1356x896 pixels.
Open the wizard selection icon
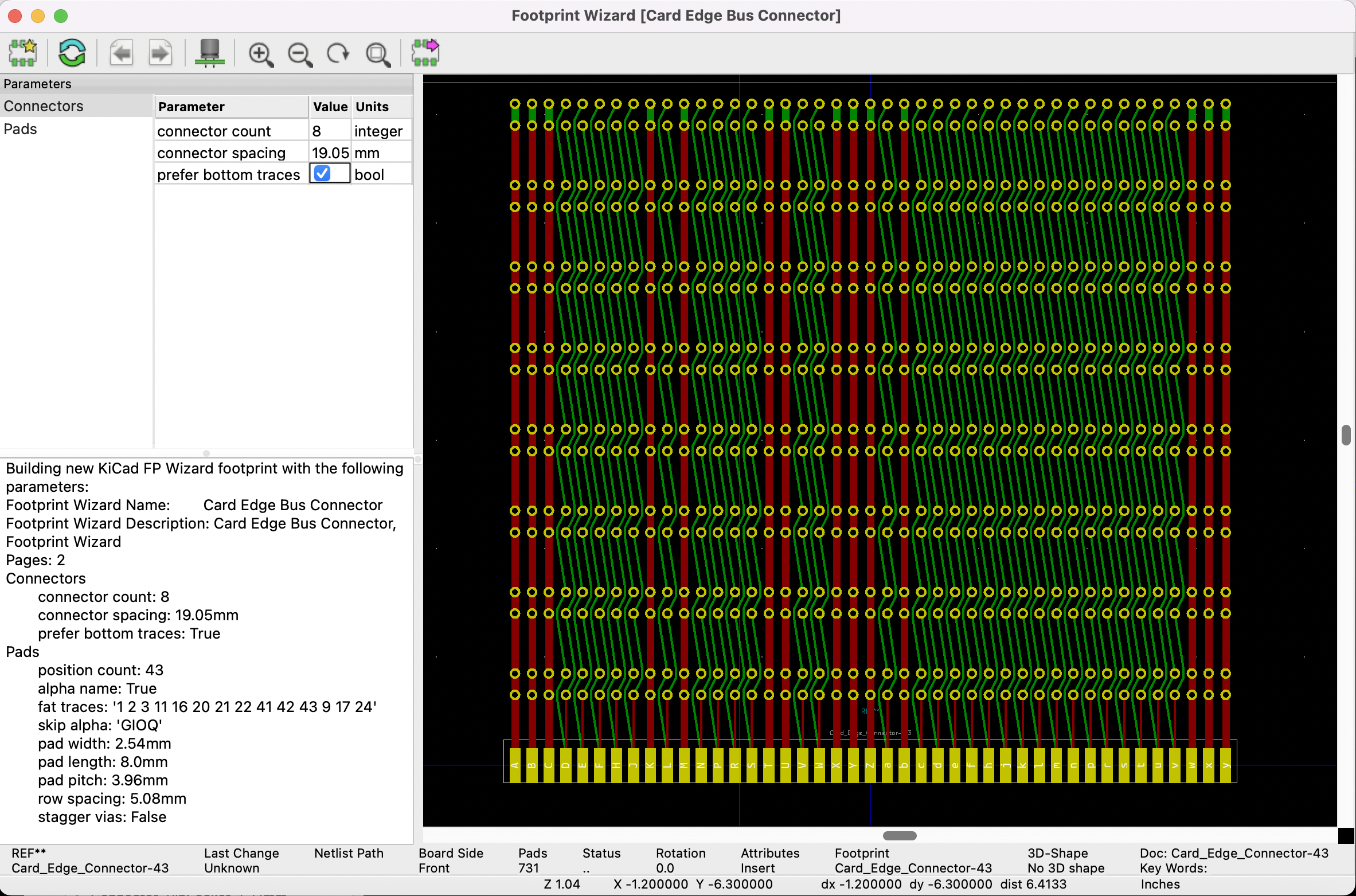[x=23, y=53]
